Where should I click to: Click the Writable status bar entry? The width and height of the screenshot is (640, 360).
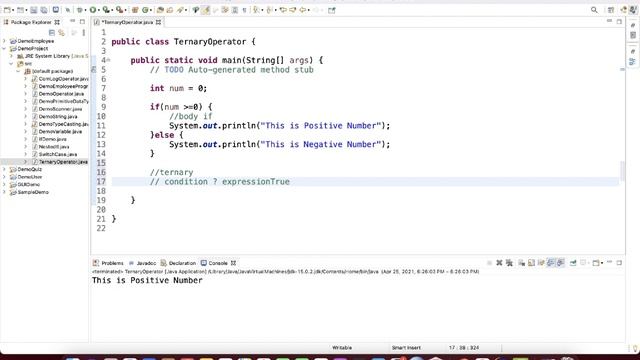(x=342, y=348)
